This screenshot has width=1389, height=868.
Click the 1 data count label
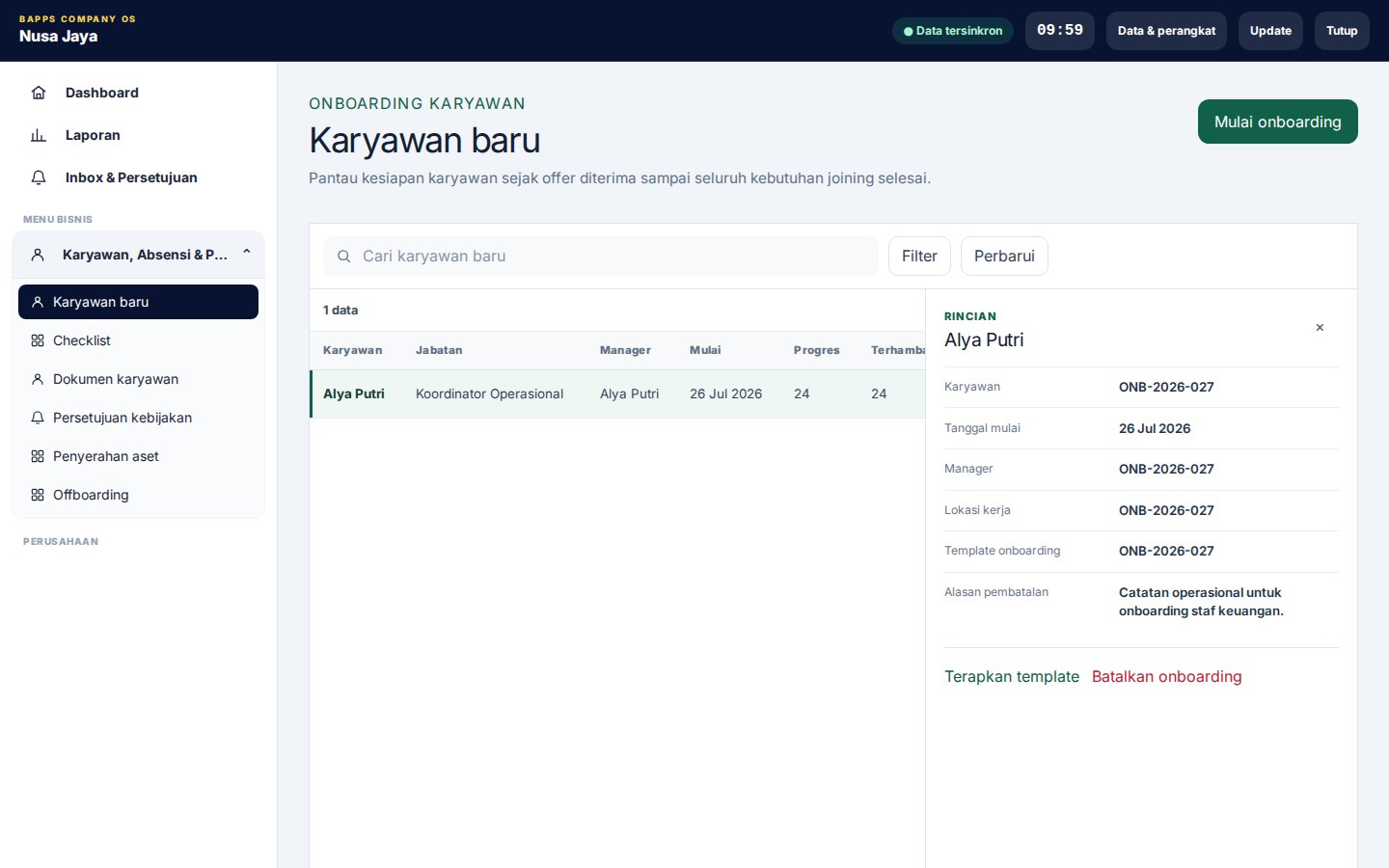tap(340, 311)
